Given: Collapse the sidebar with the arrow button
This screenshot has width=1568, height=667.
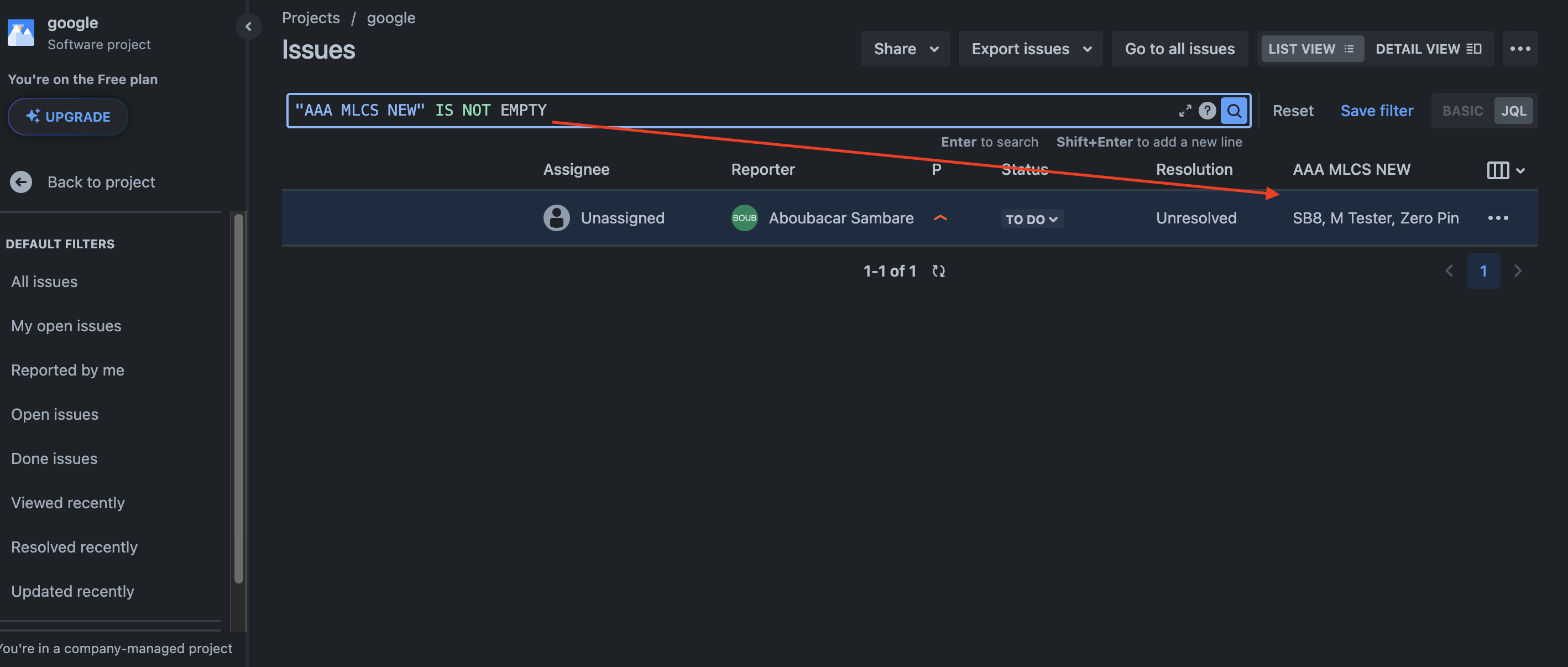Looking at the screenshot, I should coord(248,26).
